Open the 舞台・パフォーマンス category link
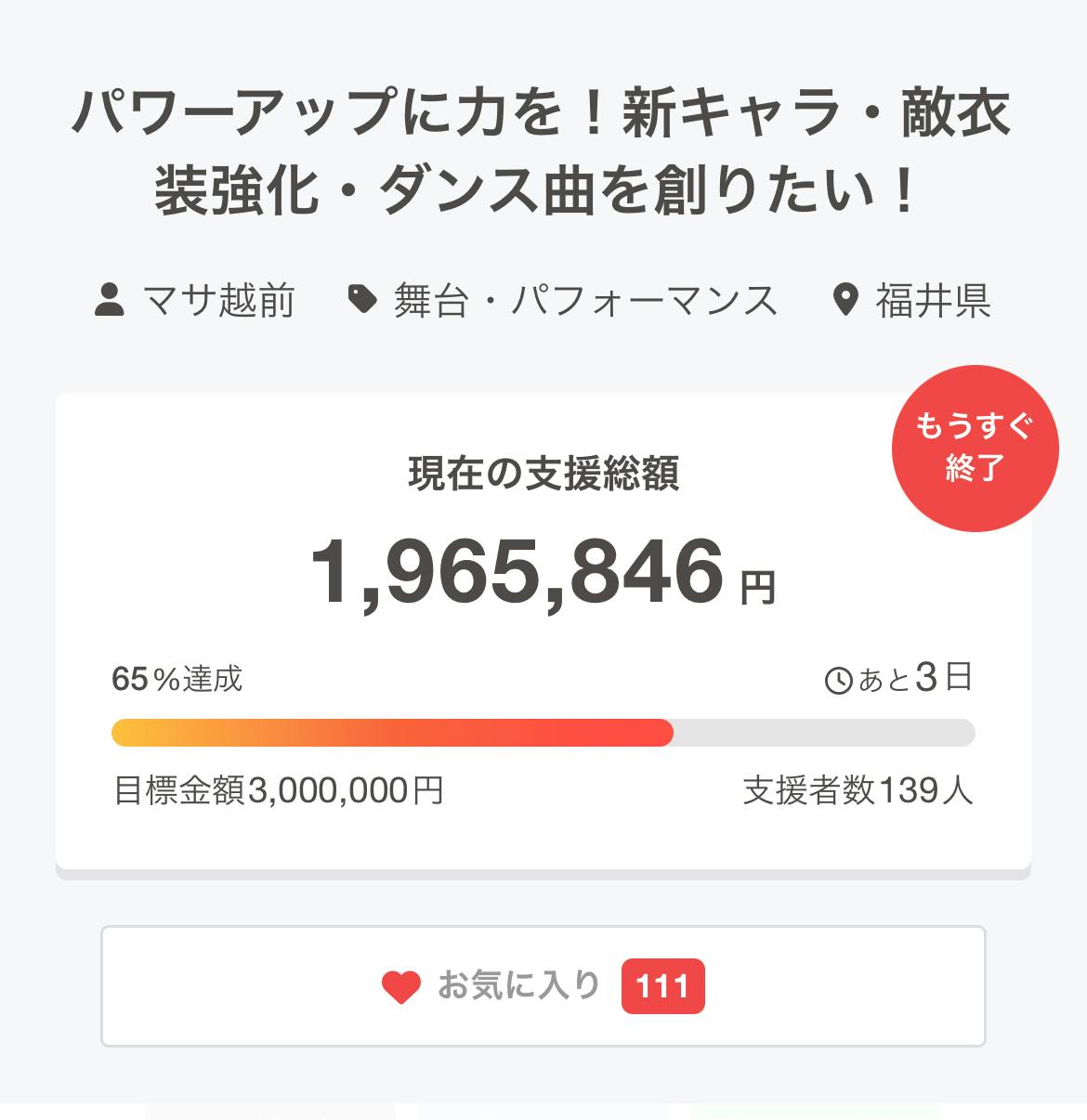The width and height of the screenshot is (1087, 1120). click(585, 301)
